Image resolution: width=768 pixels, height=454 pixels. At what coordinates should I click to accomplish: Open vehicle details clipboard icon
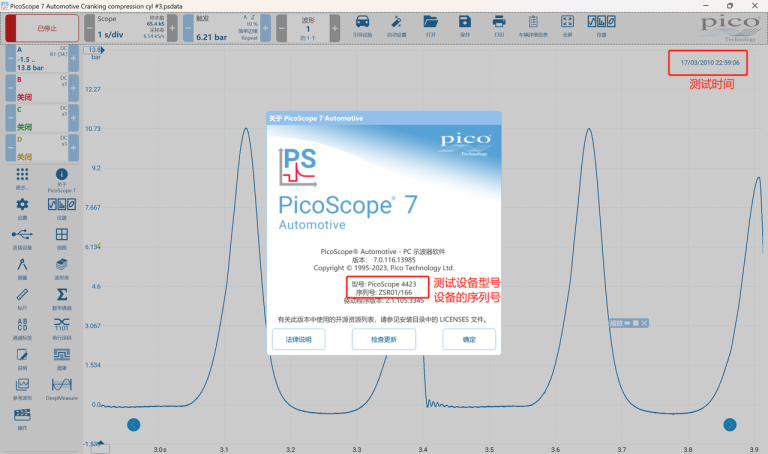tap(533, 26)
